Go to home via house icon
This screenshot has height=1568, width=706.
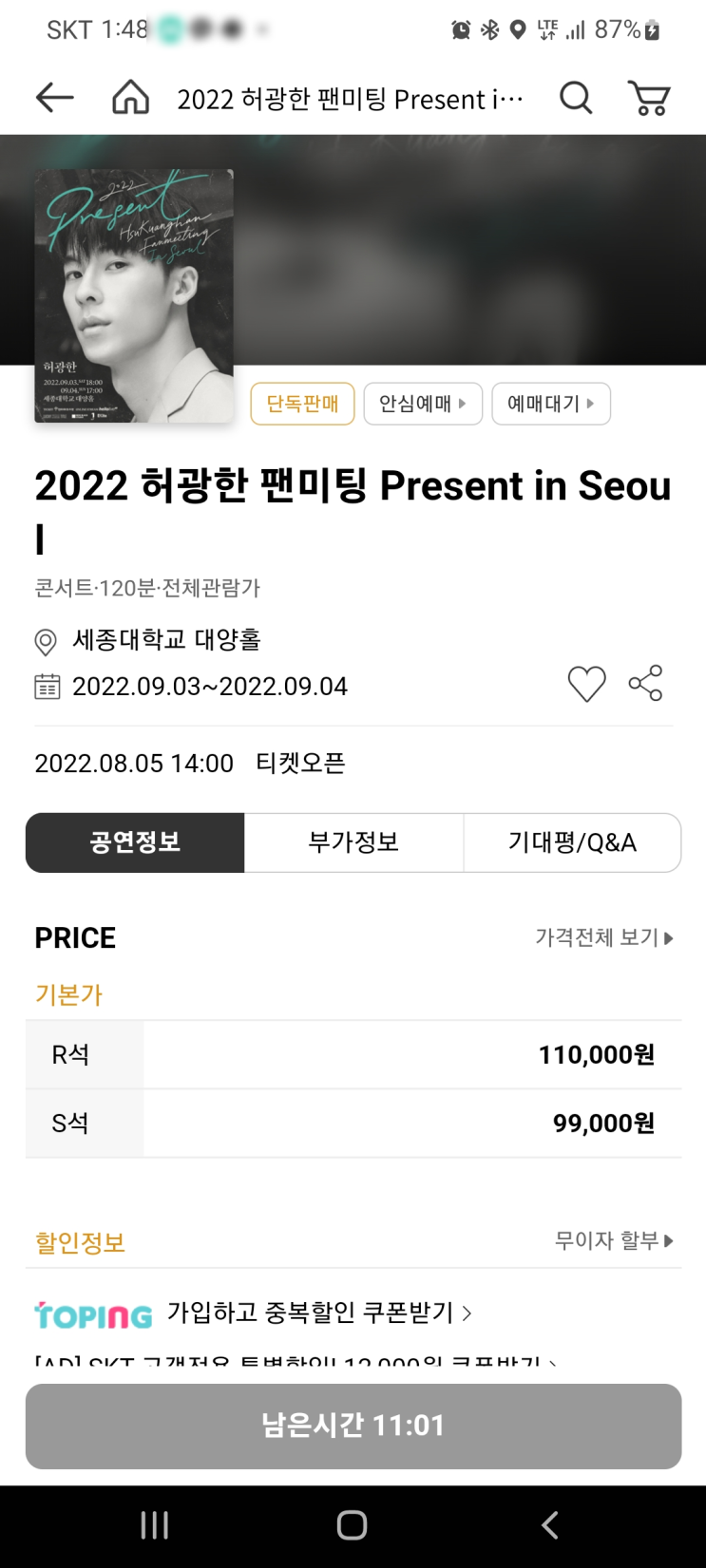[x=130, y=98]
